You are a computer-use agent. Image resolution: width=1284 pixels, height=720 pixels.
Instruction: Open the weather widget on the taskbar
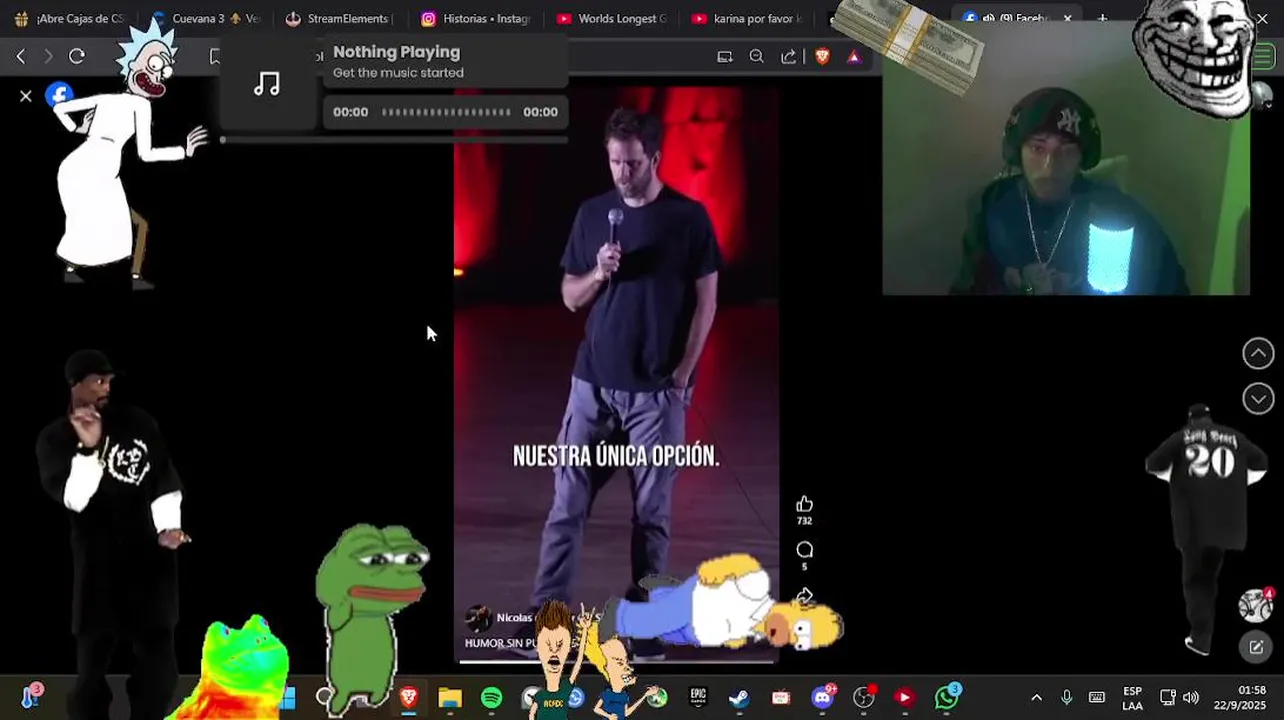(x=30, y=697)
